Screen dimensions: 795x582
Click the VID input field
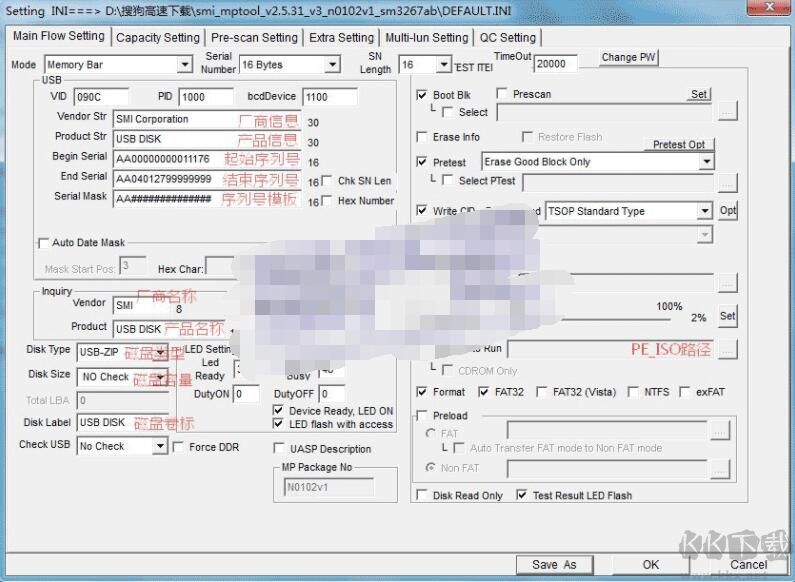click(x=101, y=97)
